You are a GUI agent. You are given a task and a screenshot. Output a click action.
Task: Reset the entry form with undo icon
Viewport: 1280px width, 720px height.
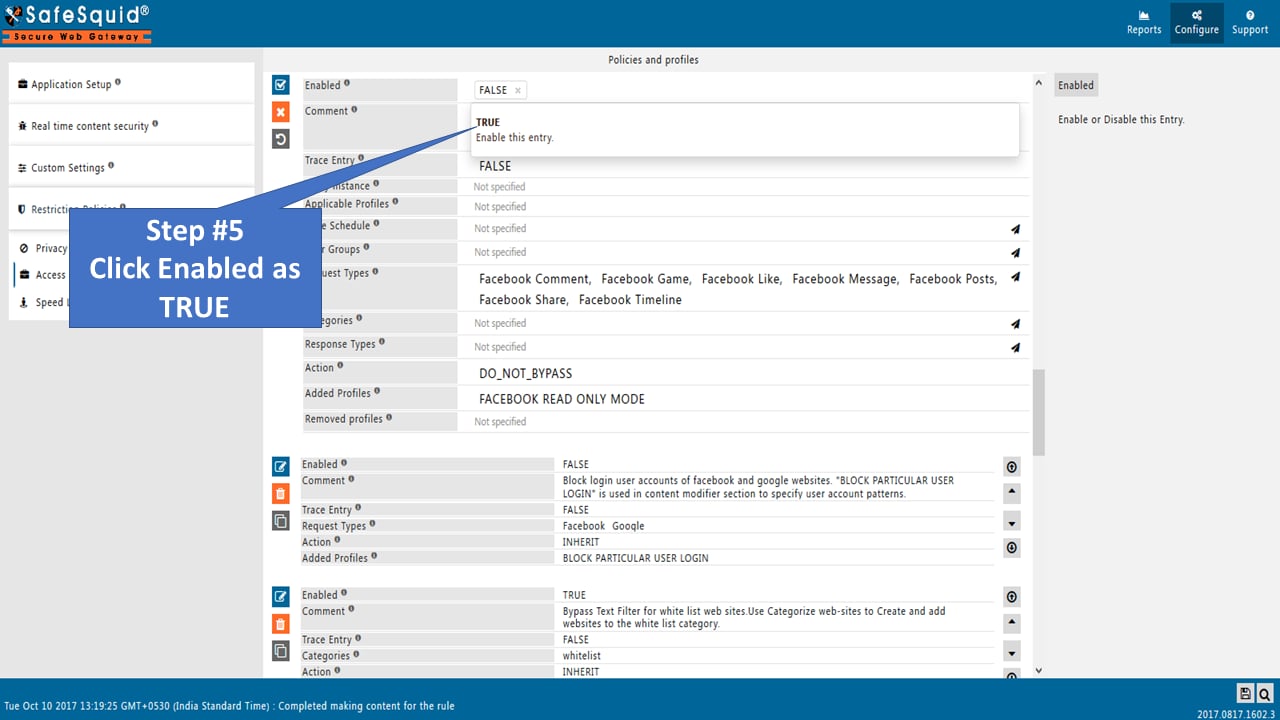(x=281, y=139)
